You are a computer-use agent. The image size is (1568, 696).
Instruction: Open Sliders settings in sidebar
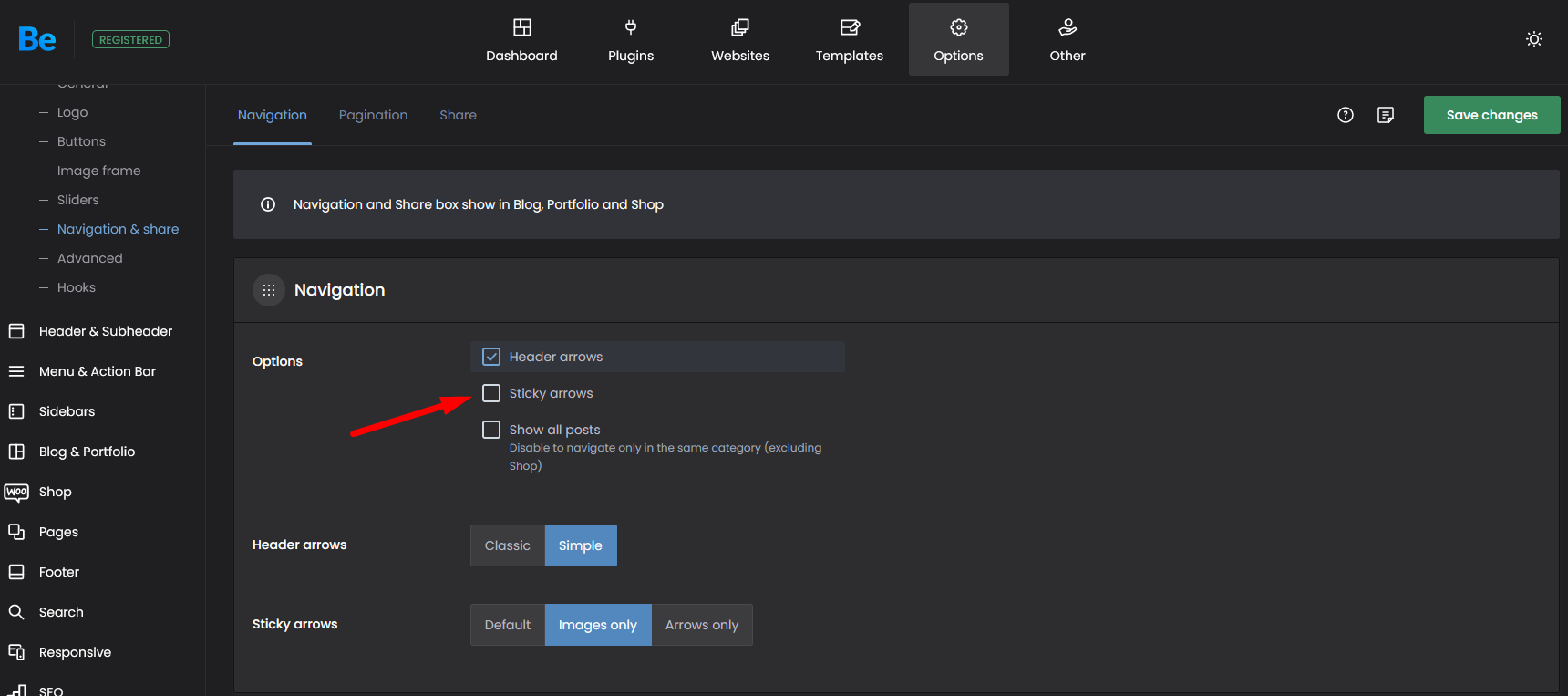(78, 200)
